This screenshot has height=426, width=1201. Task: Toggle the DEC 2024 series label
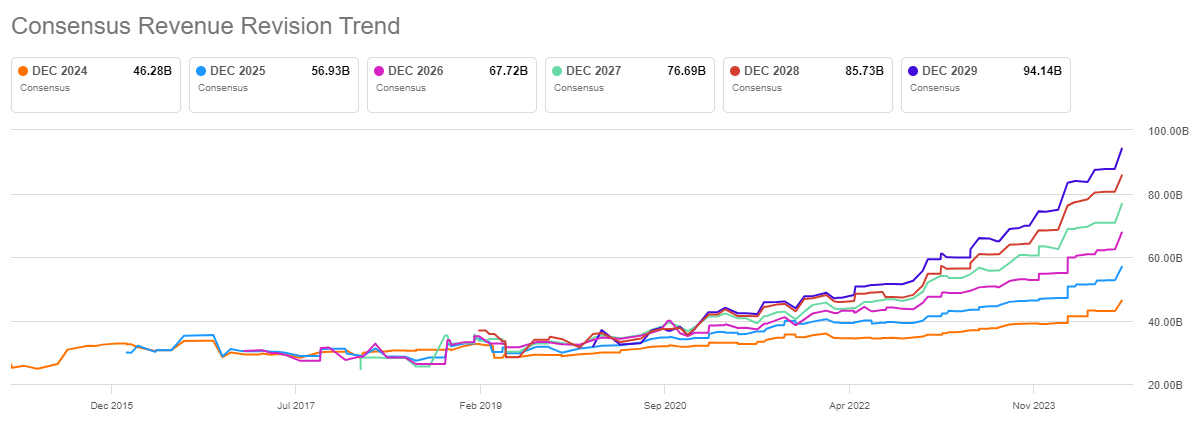click(x=61, y=71)
